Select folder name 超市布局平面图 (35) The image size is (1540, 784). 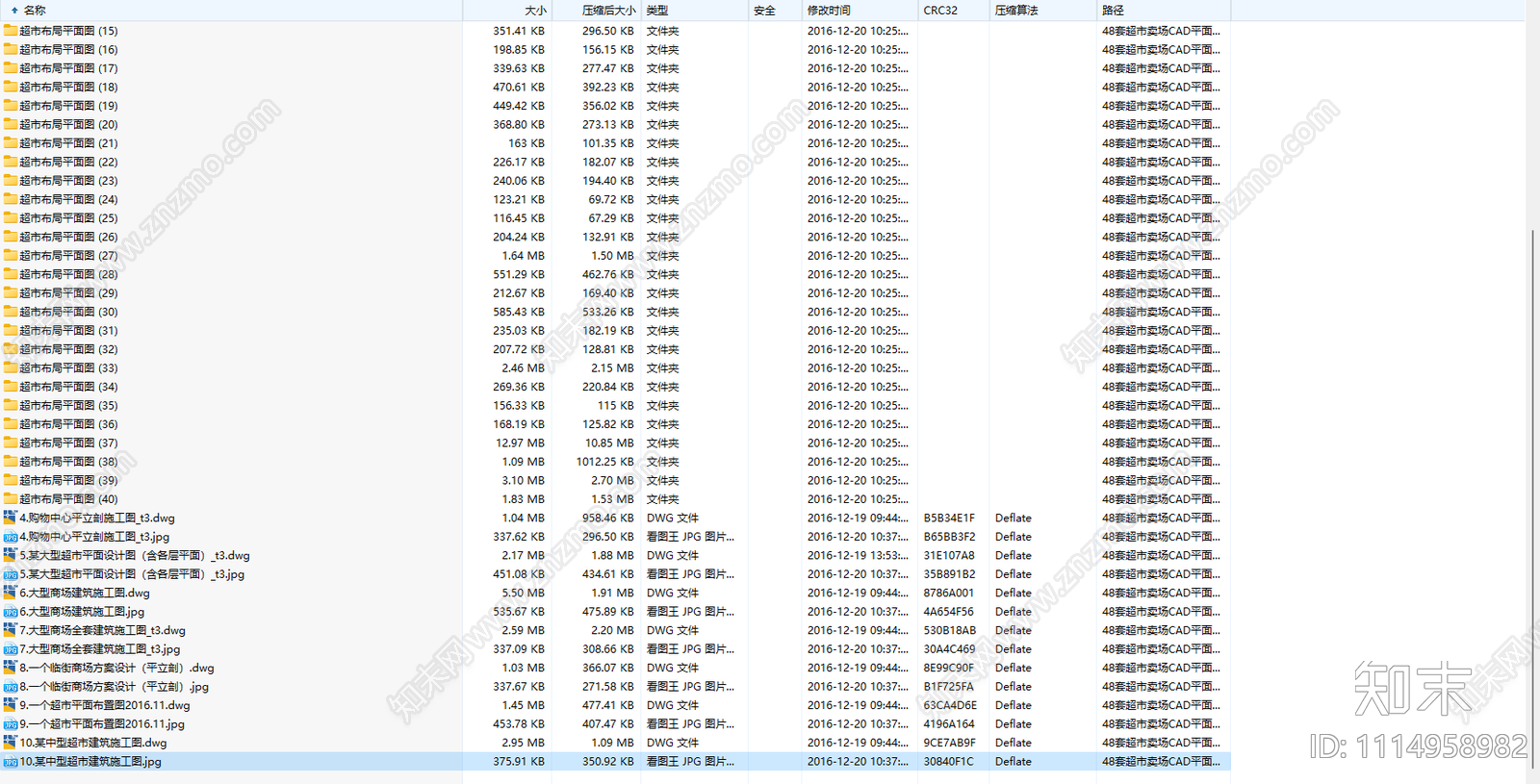point(68,406)
